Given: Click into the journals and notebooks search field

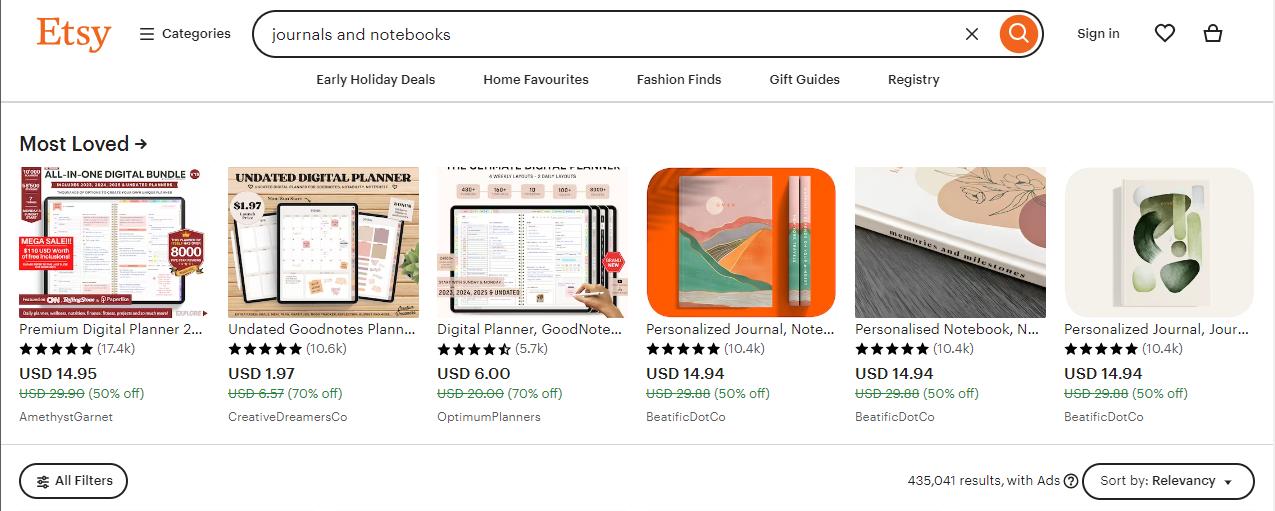Looking at the screenshot, I should pos(610,34).
